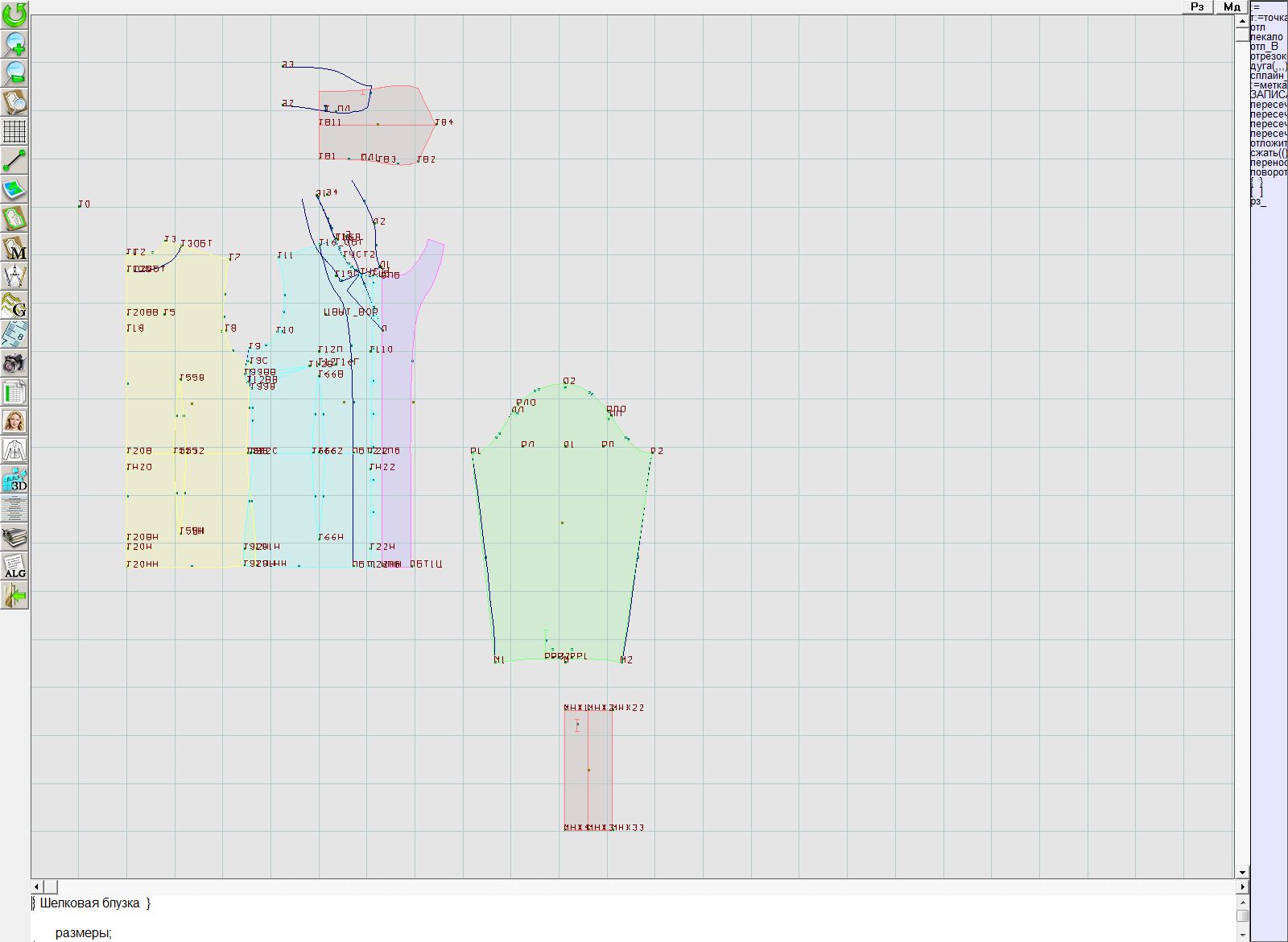Choose the 'поворот' command entry
Image resolution: width=1288 pixels, height=942 pixels.
(1268, 172)
